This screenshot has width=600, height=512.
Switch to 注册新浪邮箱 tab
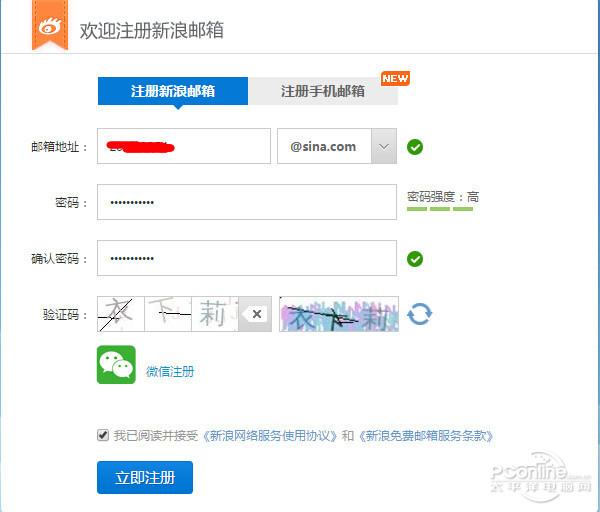coord(173,91)
